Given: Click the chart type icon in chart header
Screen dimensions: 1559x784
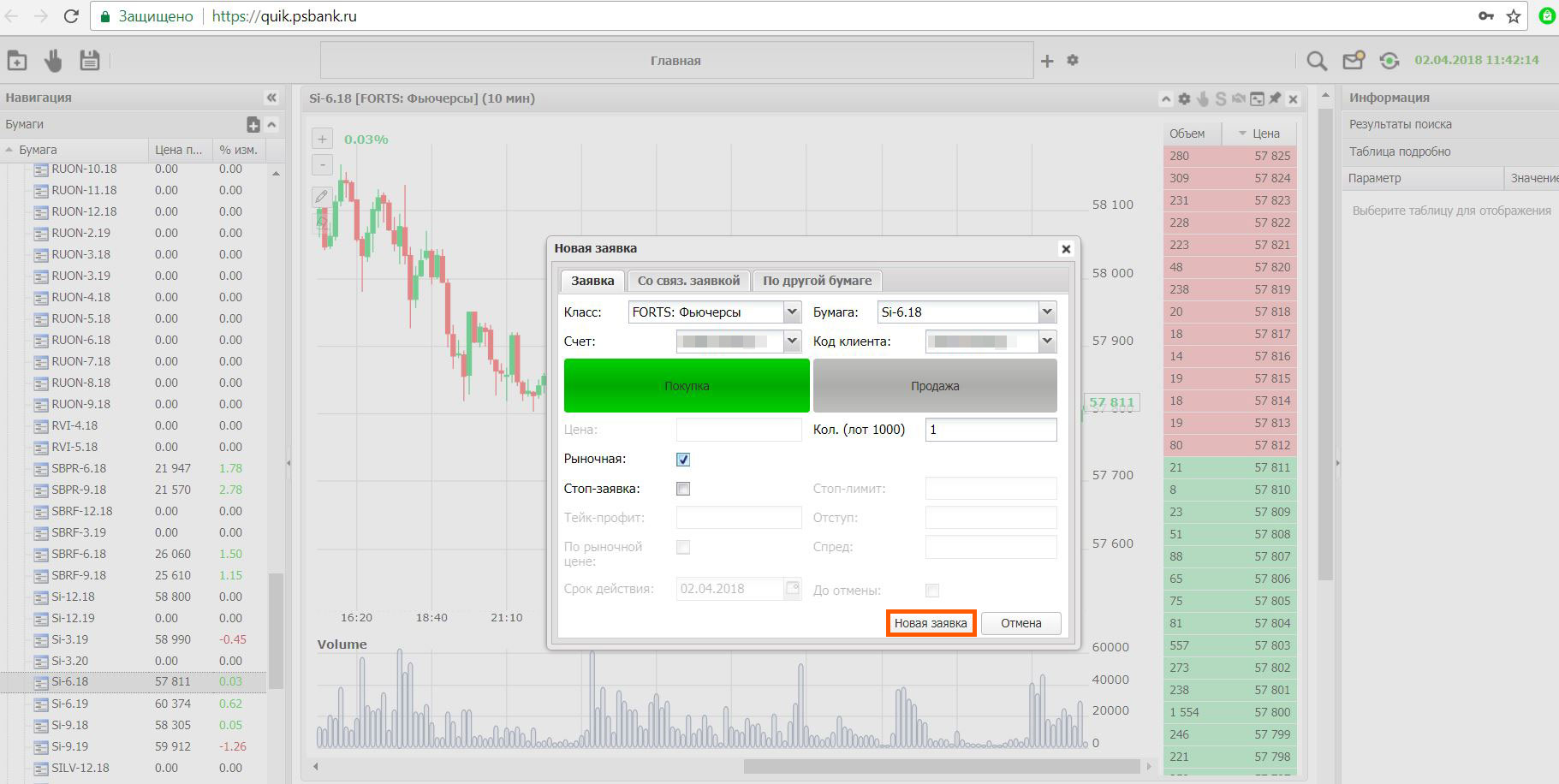Looking at the screenshot, I should (1239, 99).
